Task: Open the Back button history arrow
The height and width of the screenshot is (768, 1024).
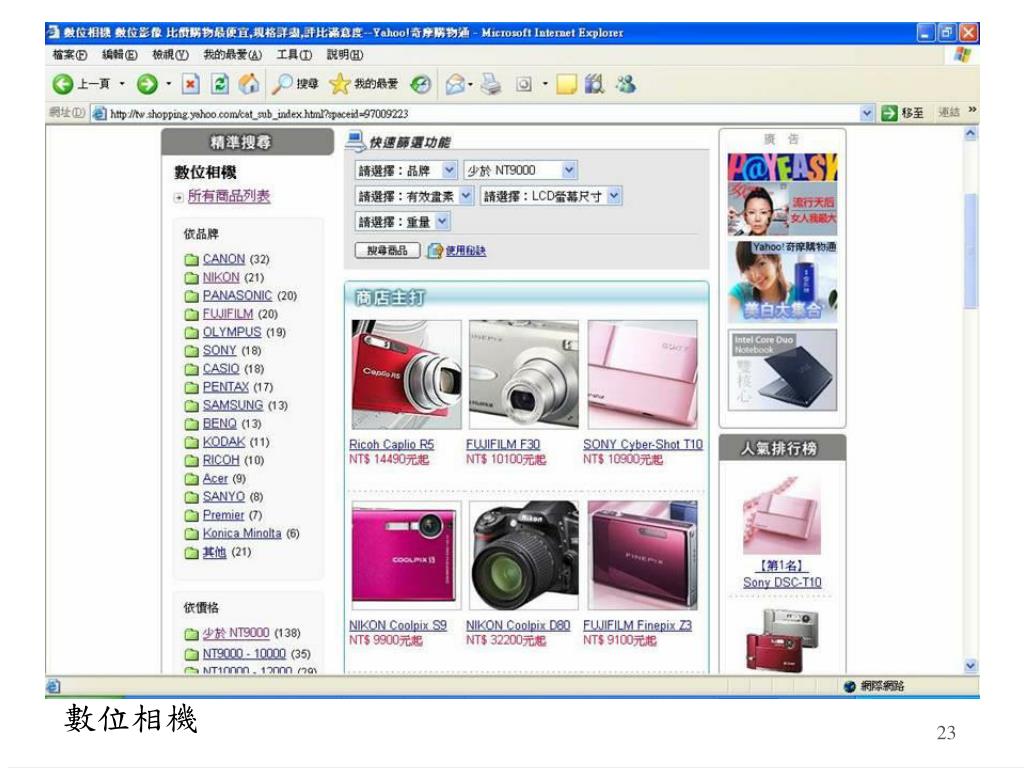Action: (x=121, y=84)
